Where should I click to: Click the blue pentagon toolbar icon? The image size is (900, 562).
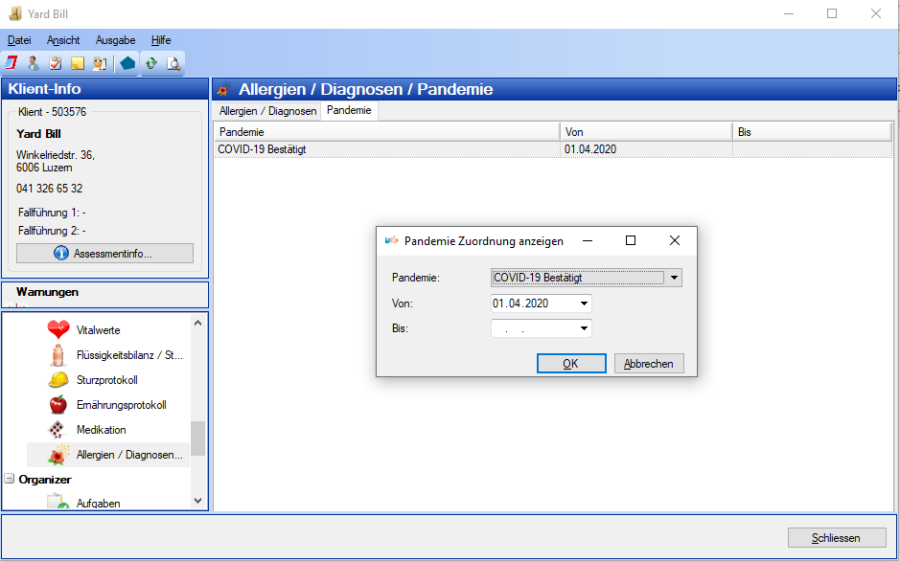pos(127,63)
